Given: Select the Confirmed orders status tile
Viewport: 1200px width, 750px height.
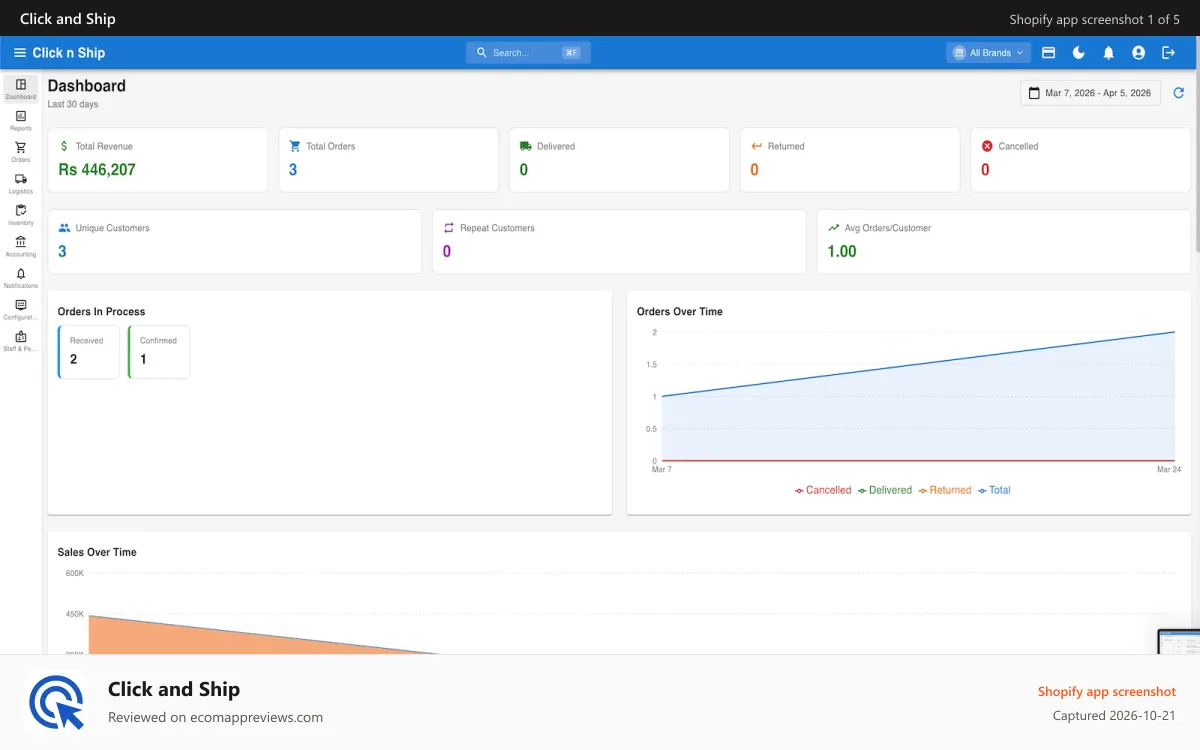Looking at the screenshot, I should [x=159, y=352].
